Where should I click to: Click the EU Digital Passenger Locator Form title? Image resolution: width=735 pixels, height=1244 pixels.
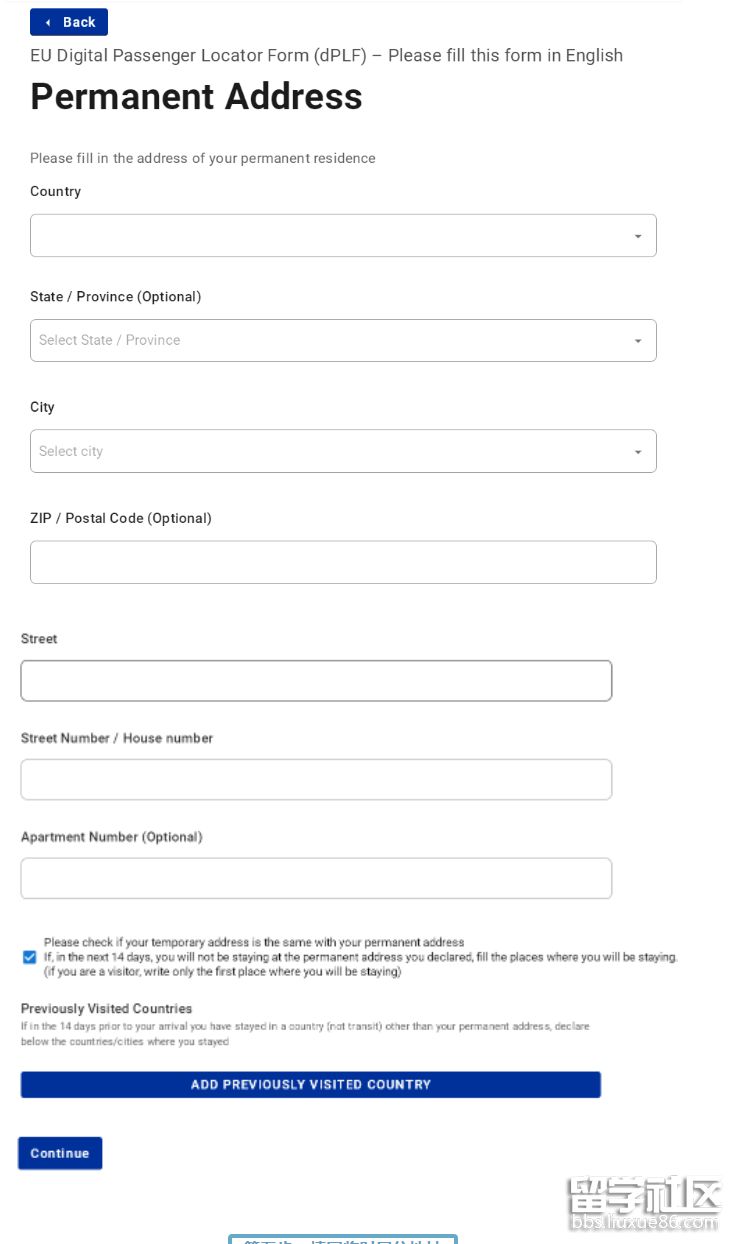coord(326,55)
